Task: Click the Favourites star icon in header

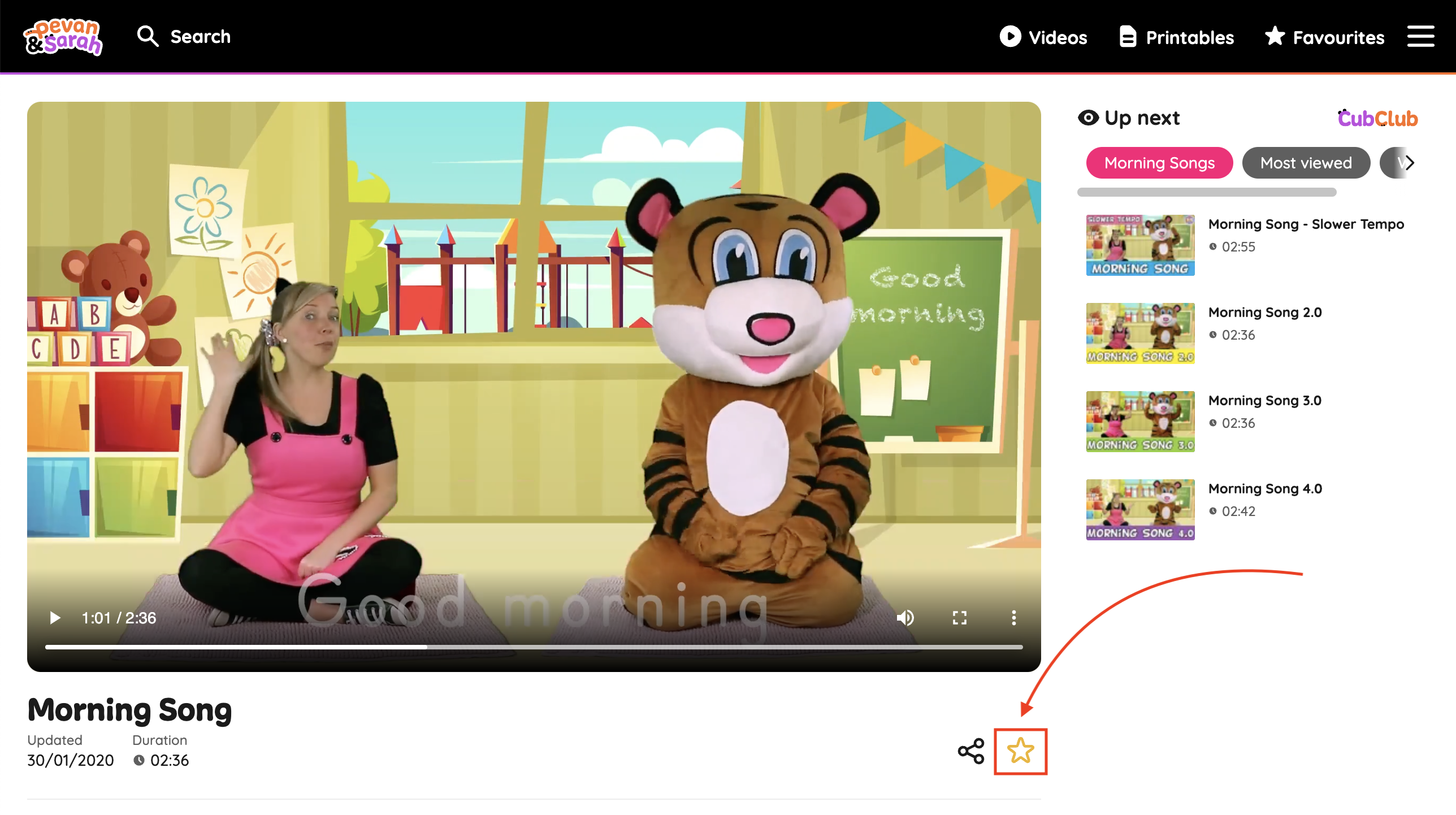Action: tap(1275, 36)
